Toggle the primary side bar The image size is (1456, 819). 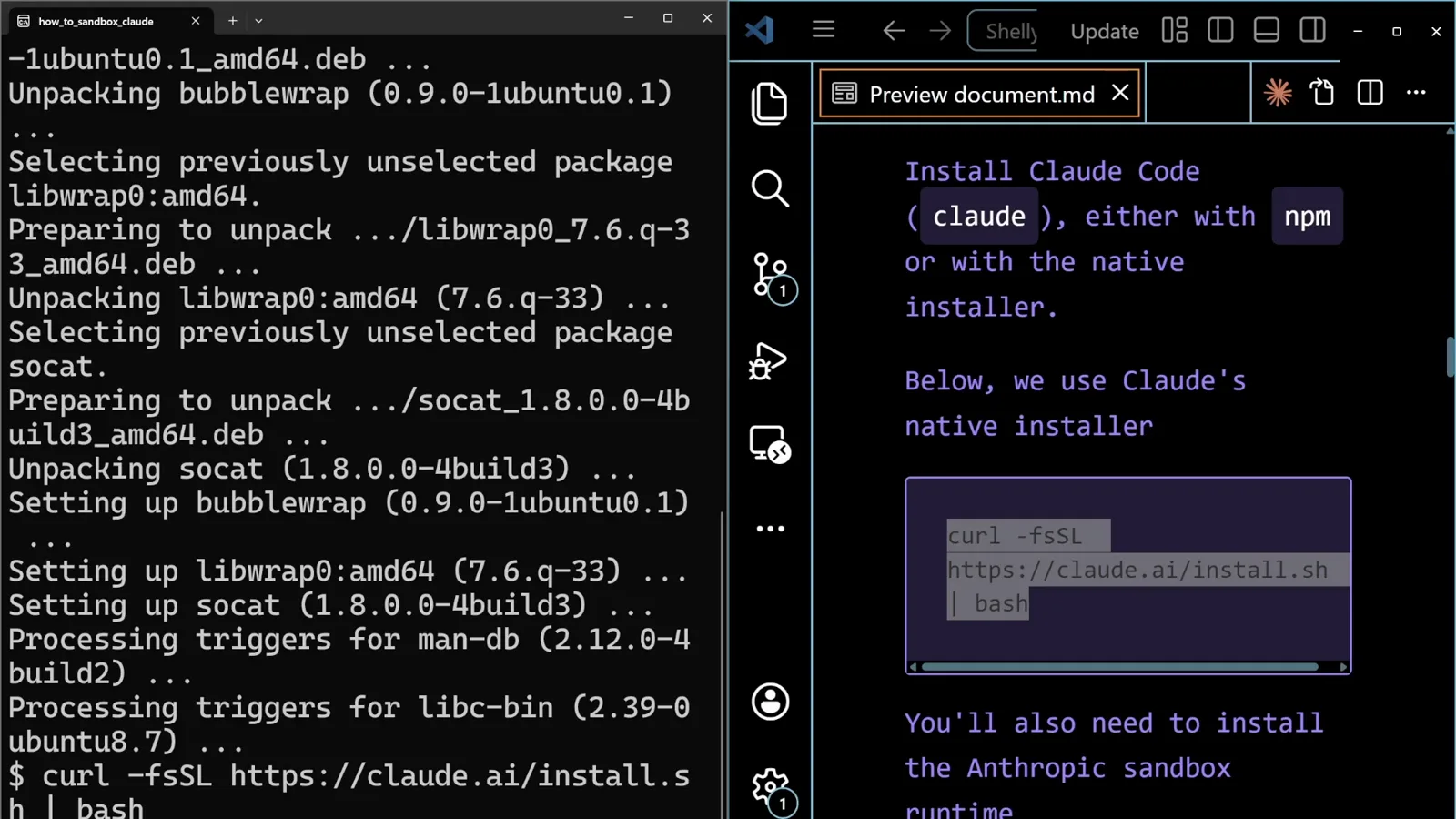[x=1220, y=31]
